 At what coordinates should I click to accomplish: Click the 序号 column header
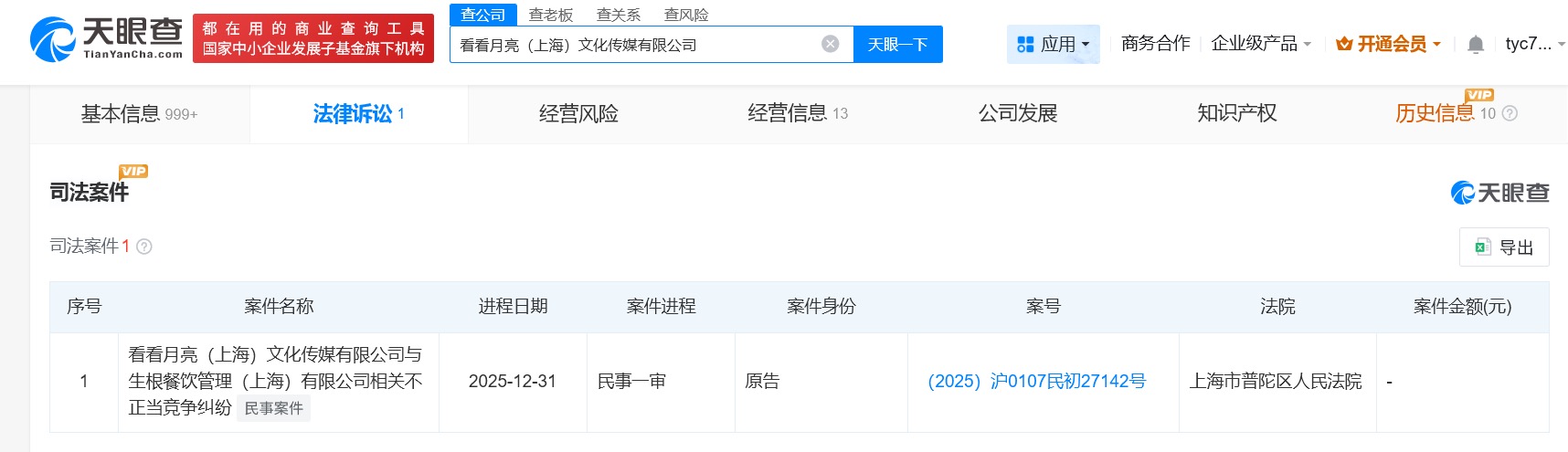click(x=84, y=307)
